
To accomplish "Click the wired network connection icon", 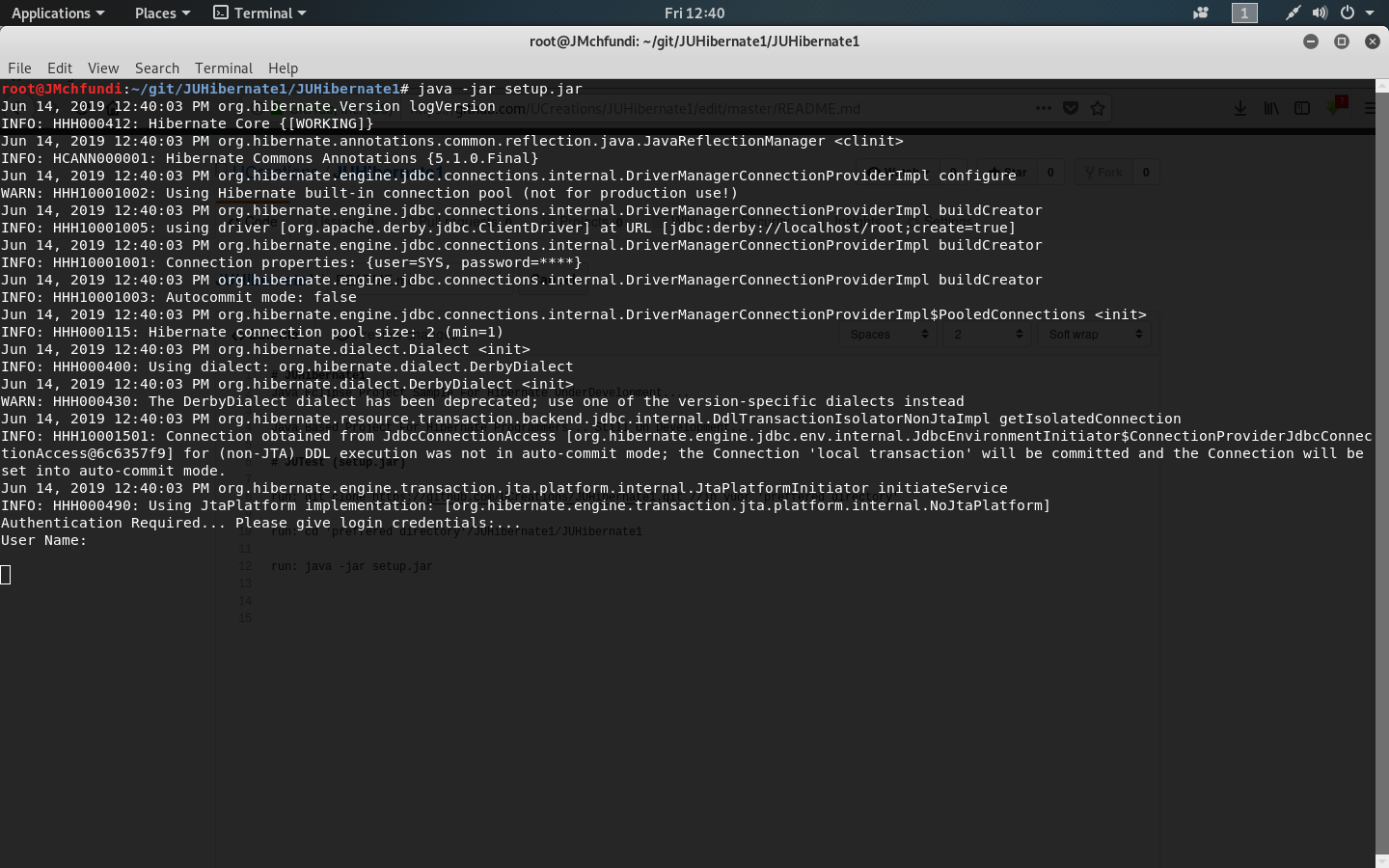I will coord(1293,13).
